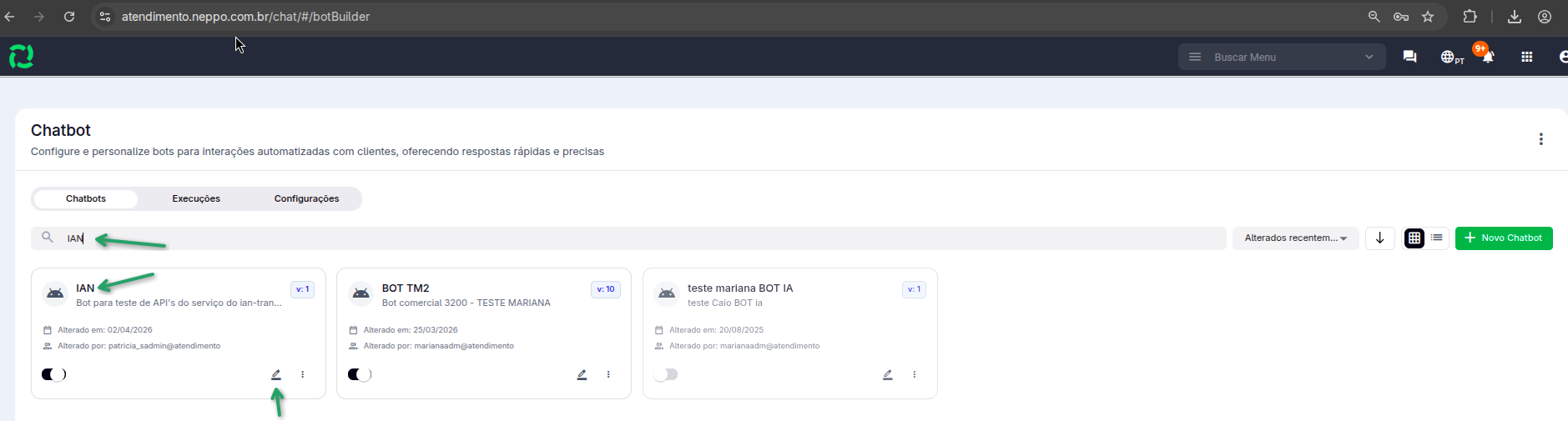Edit teste mariana BOT IA pencil icon
1568x421 pixels.
(888, 375)
